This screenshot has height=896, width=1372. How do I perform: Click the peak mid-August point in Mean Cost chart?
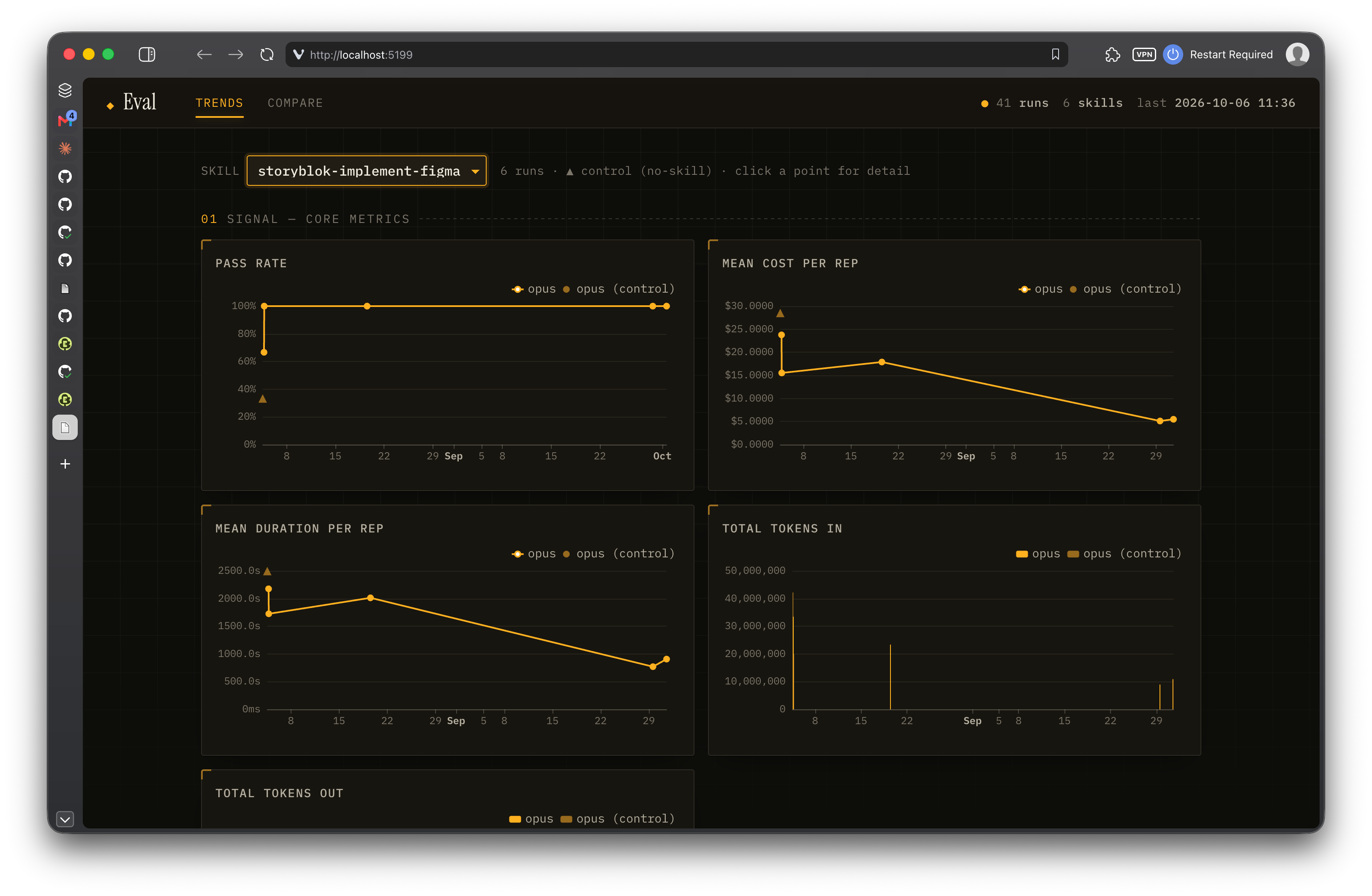pos(882,362)
